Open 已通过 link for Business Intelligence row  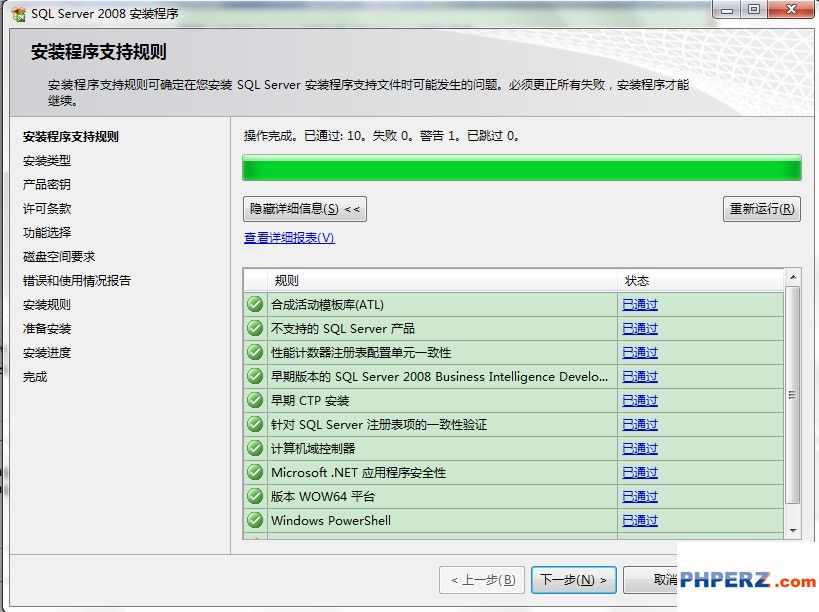(640, 376)
